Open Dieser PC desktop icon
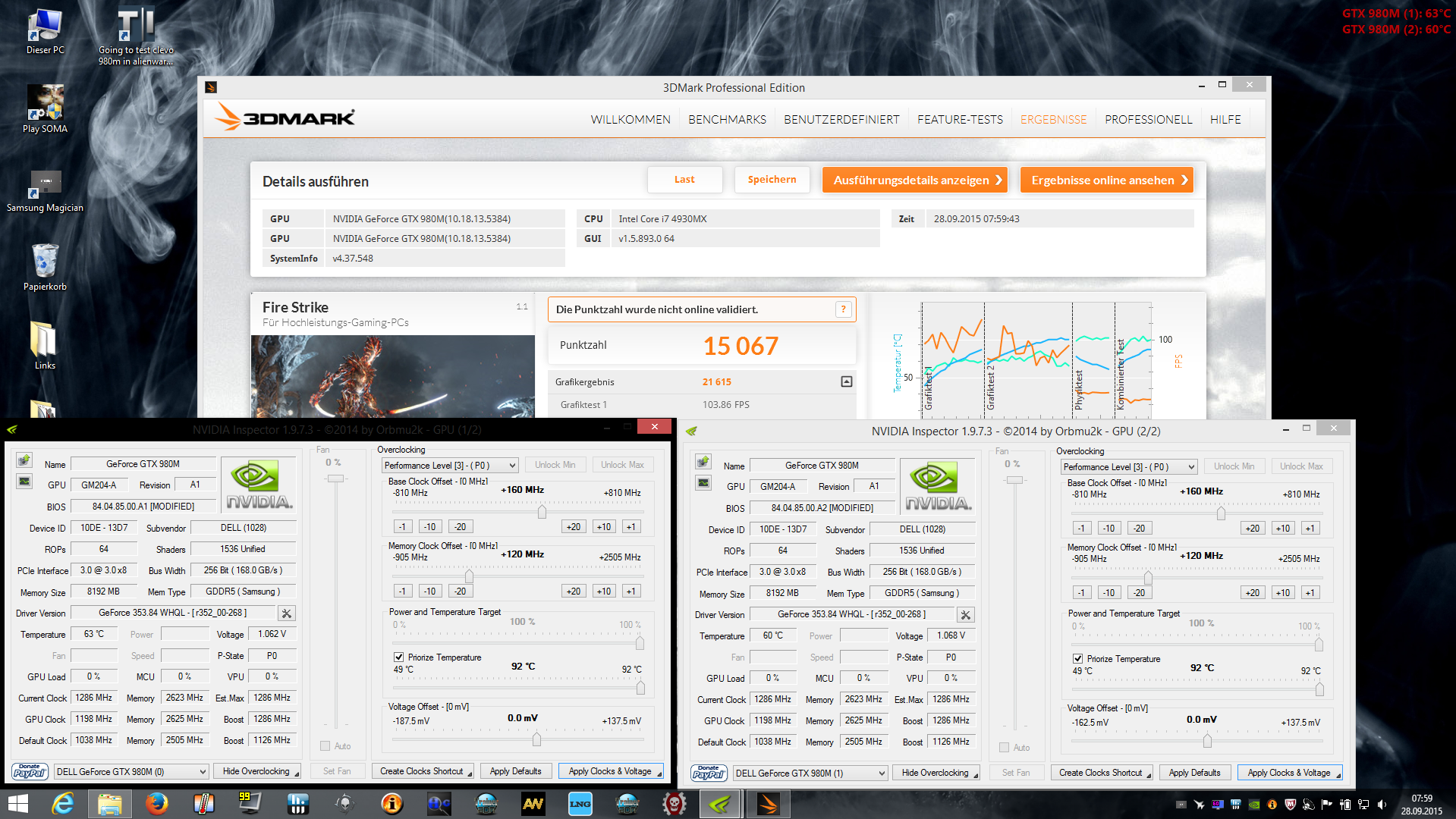The height and width of the screenshot is (819, 1456). (45, 31)
